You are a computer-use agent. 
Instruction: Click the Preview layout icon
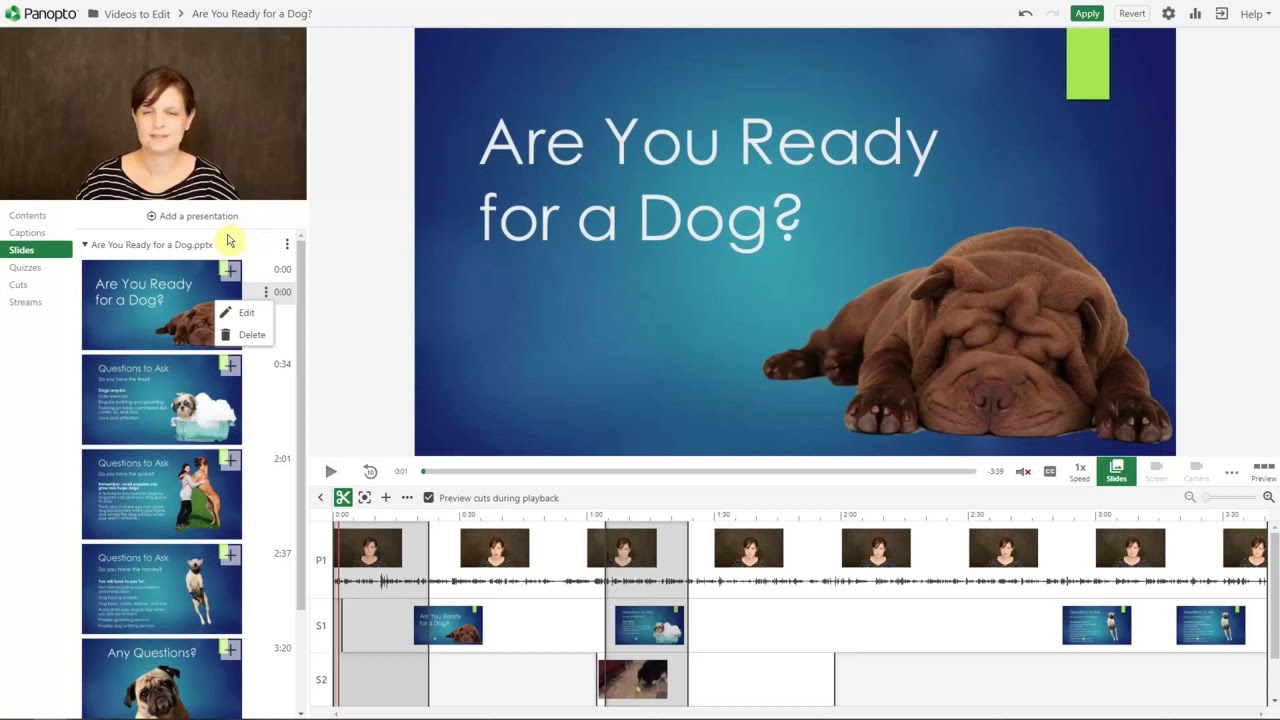point(1264,472)
